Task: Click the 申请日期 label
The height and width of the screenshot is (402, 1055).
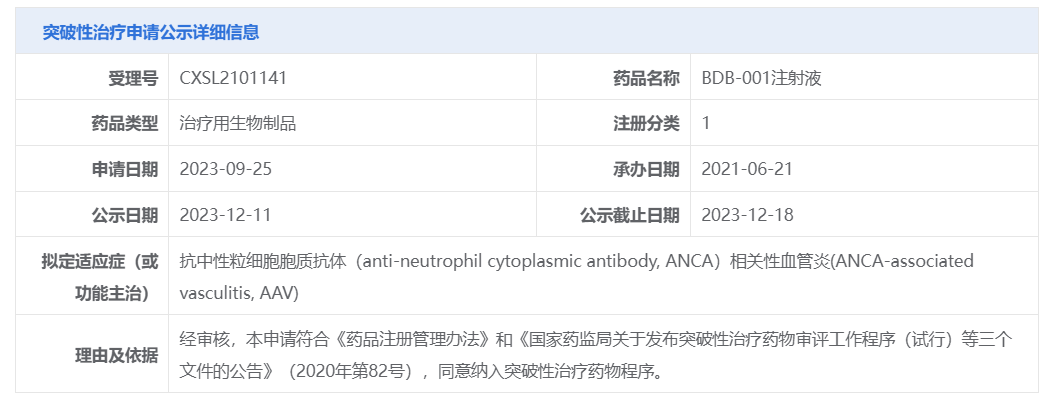Action: [124, 169]
